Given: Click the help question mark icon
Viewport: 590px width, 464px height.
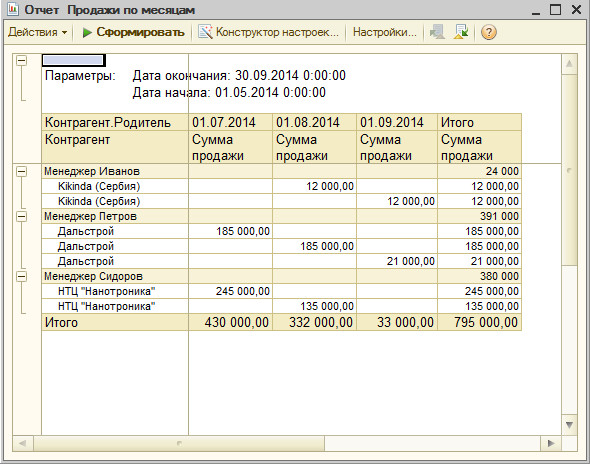Looking at the screenshot, I should point(488,32).
